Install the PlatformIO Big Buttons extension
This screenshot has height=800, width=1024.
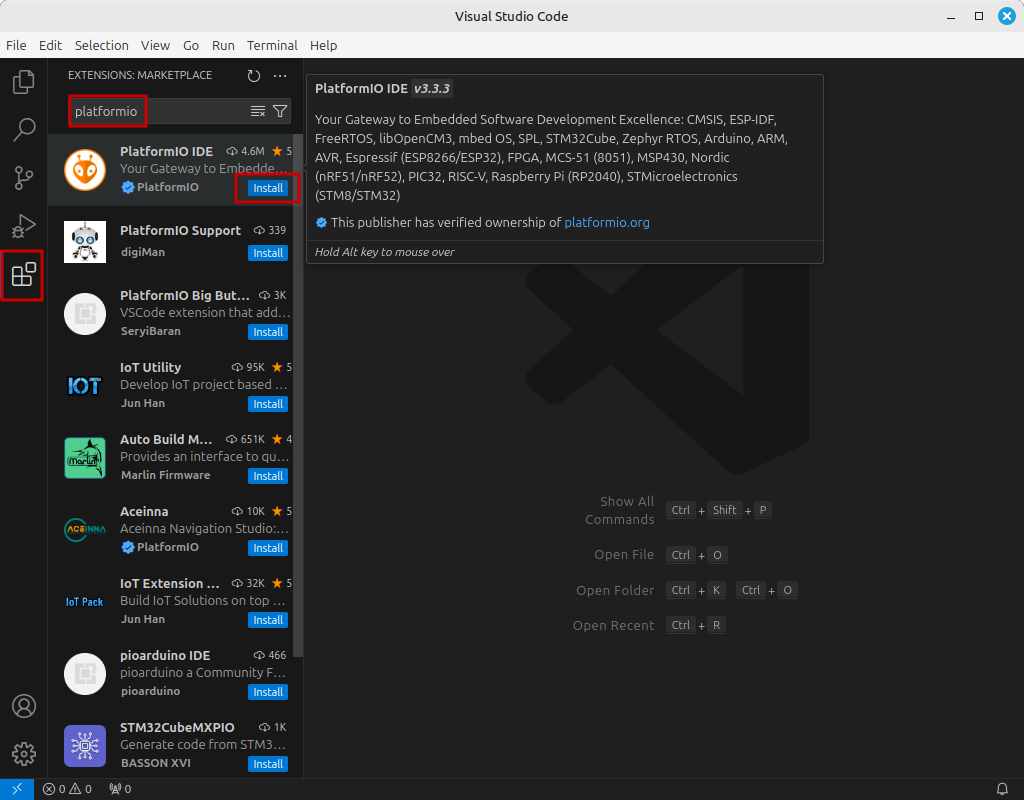(x=268, y=332)
